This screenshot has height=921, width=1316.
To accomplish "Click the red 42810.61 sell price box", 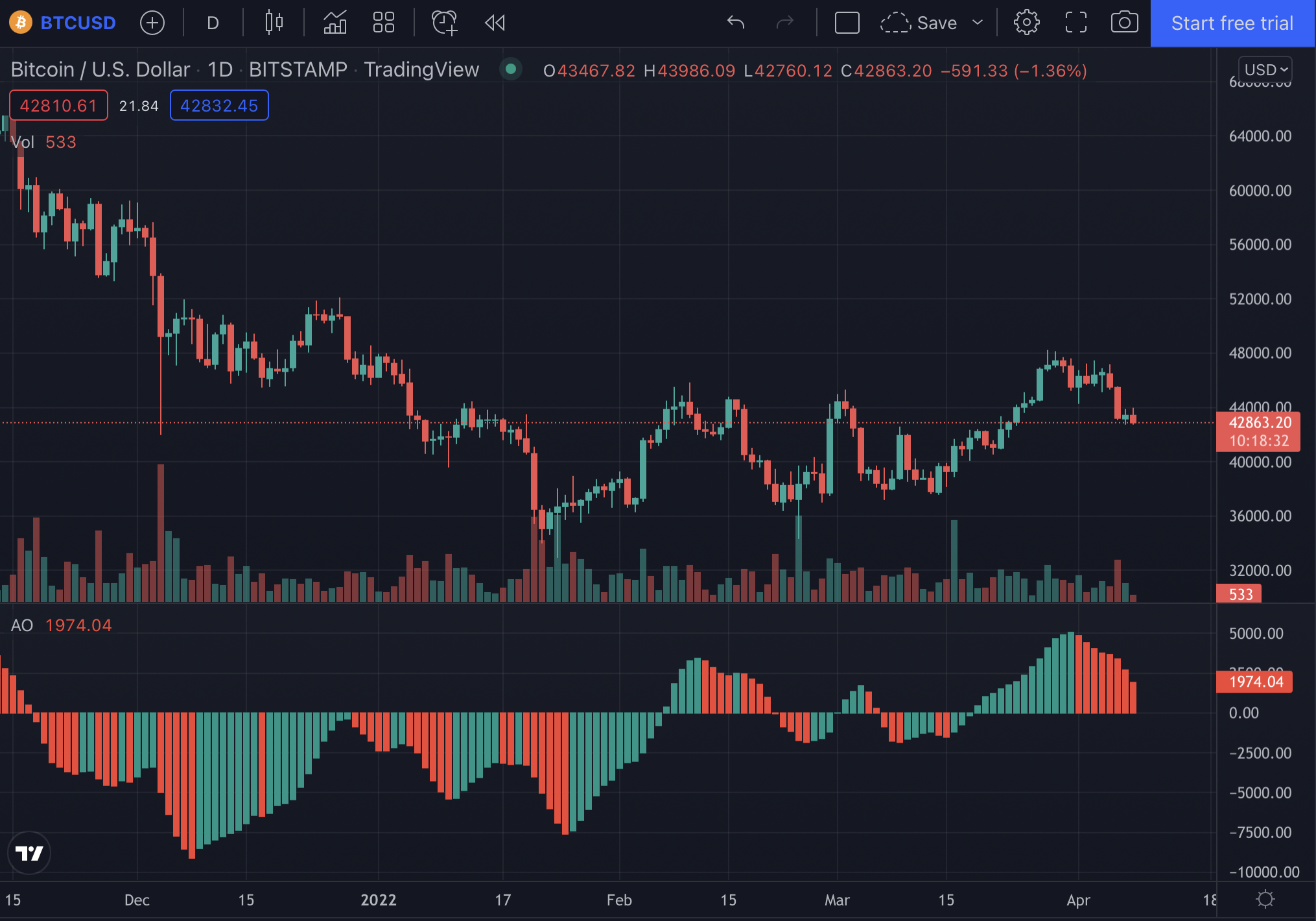I will [58, 104].
